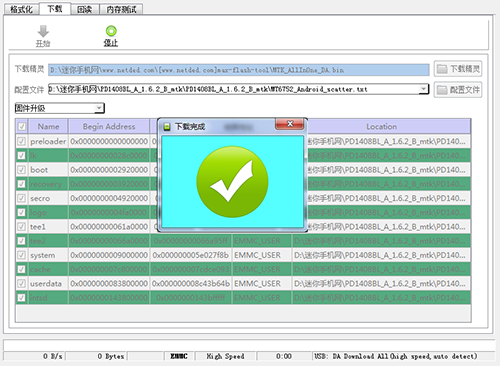Toggle the recovery row checkbox
This screenshot has height=366, width=500.
(x=22, y=184)
